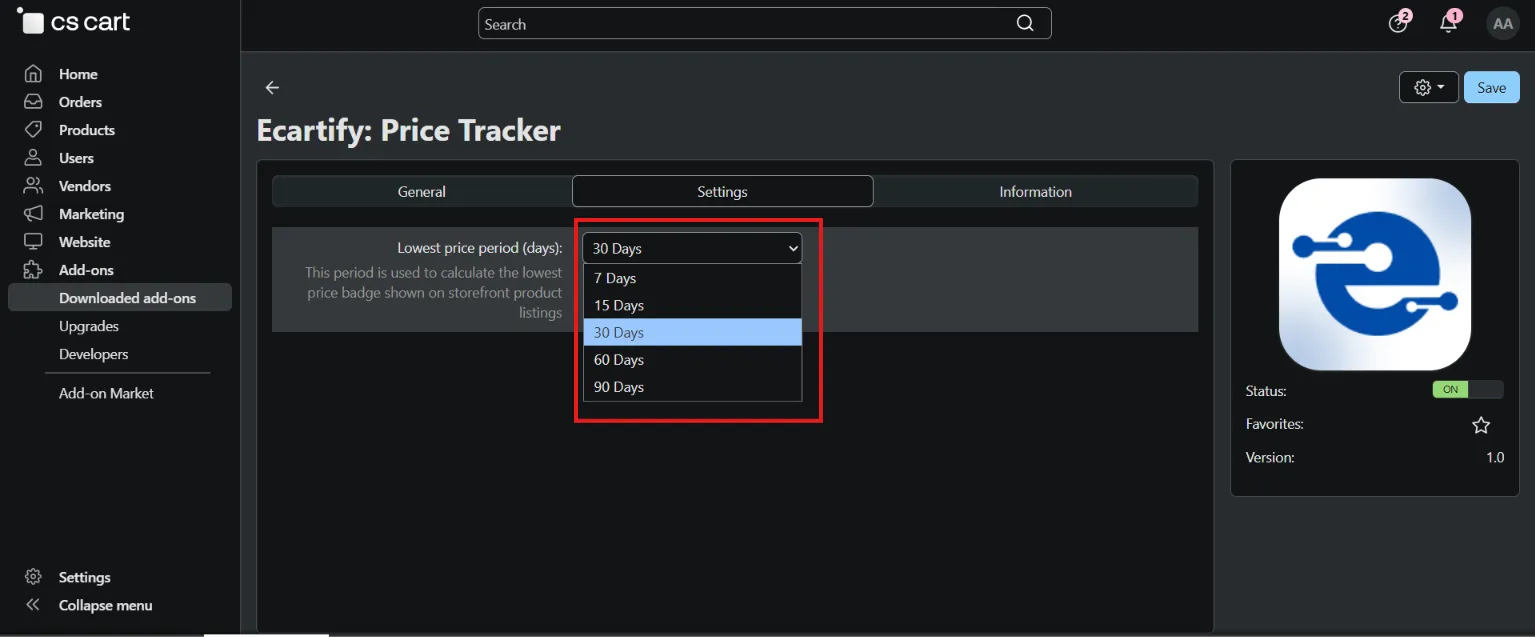Toggle the add-on Status ON switch
This screenshot has width=1535, height=637.
click(x=1467, y=390)
